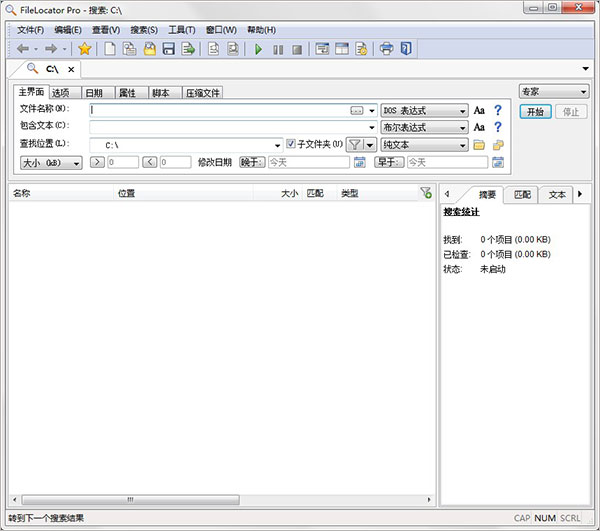
Task: Open the 搜索(S) menu
Action: pyautogui.click(x=144, y=30)
